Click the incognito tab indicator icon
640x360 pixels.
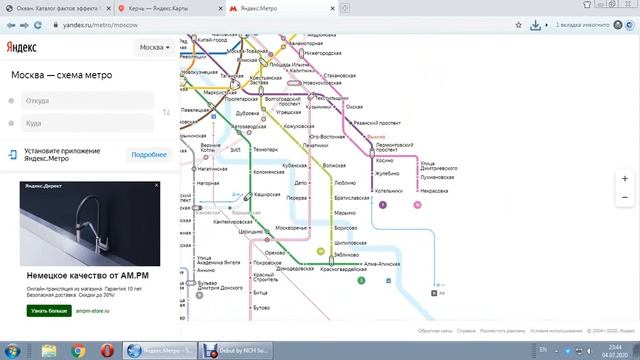coord(618,25)
